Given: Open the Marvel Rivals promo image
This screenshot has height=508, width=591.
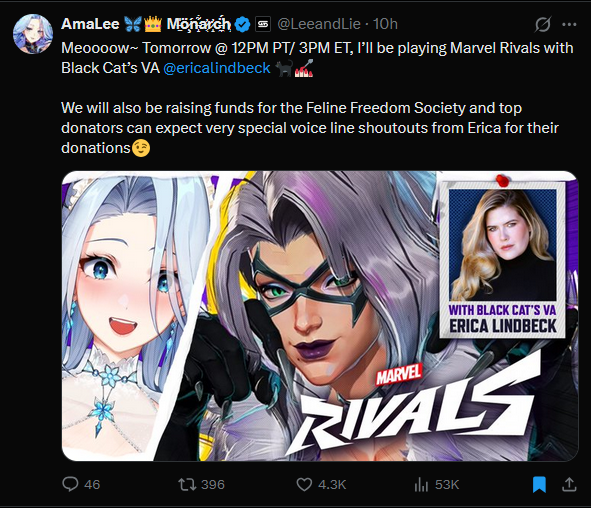Looking at the screenshot, I should point(320,316).
